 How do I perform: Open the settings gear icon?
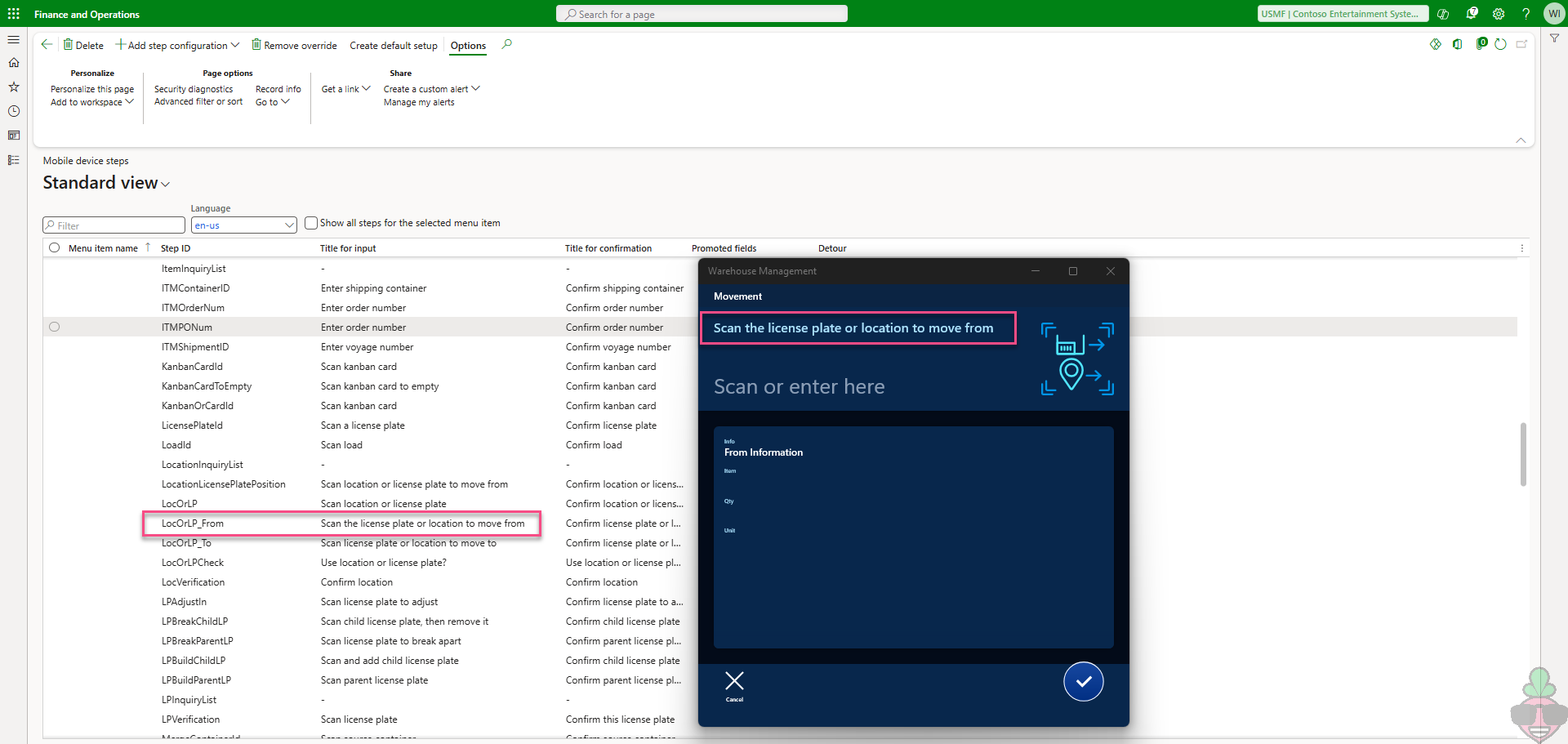(1499, 14)
